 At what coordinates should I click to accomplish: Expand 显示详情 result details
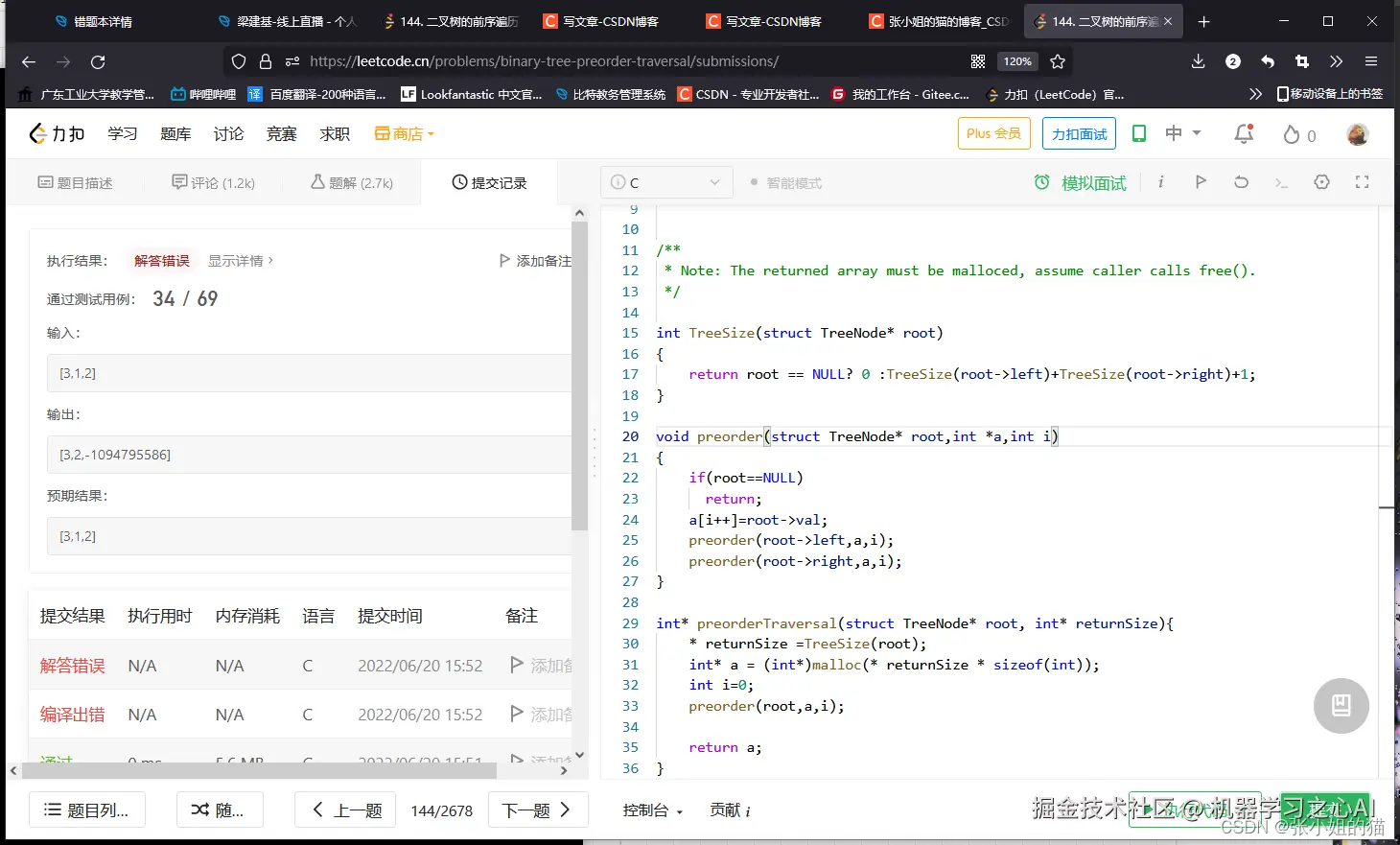point(241,260)
